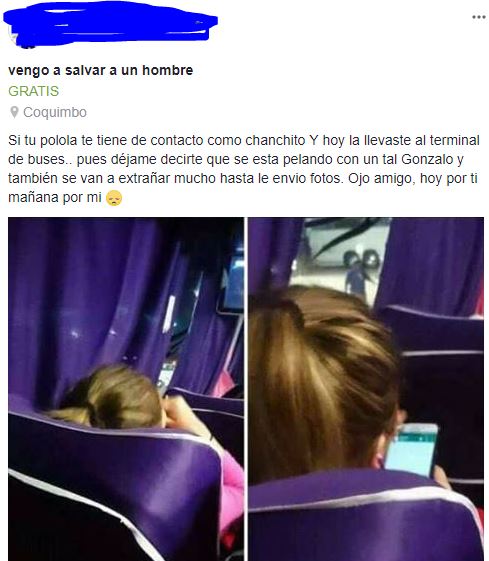Open the three-dot post options menu
The width and height of the screenshot is (489, 561).
[479, 17]
